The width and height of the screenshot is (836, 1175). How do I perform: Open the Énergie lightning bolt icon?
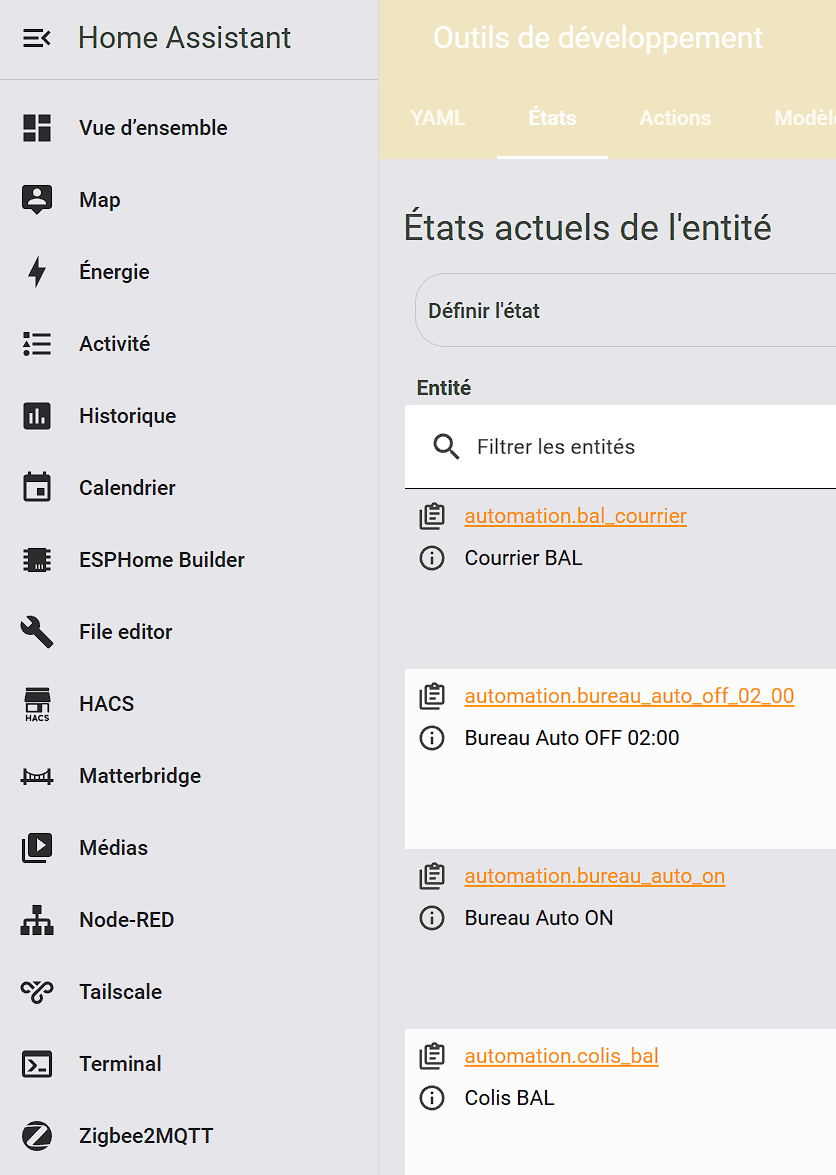[37, 272]
